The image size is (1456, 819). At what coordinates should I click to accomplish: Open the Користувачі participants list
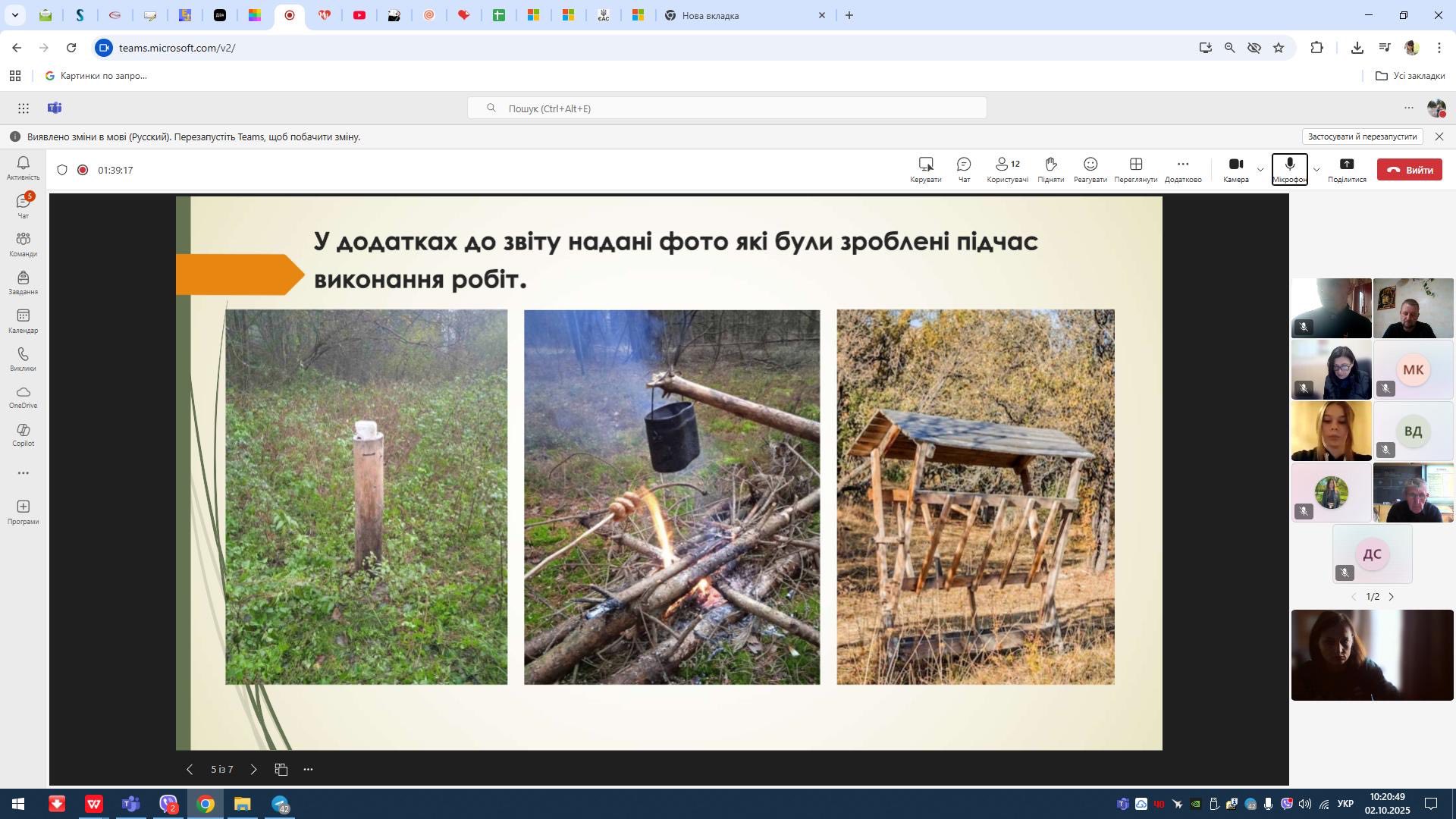tap(1007, 169)
